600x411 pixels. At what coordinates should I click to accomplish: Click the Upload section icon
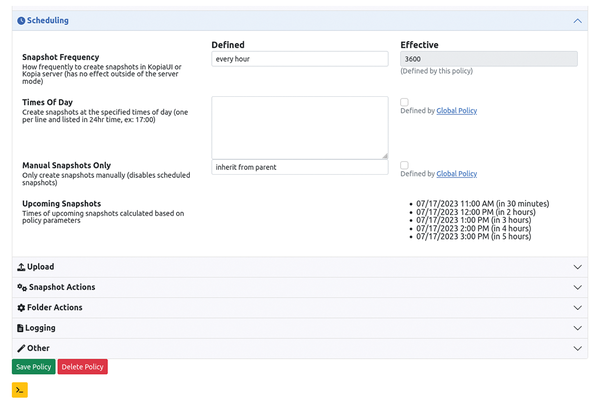(x=21, y=267)
